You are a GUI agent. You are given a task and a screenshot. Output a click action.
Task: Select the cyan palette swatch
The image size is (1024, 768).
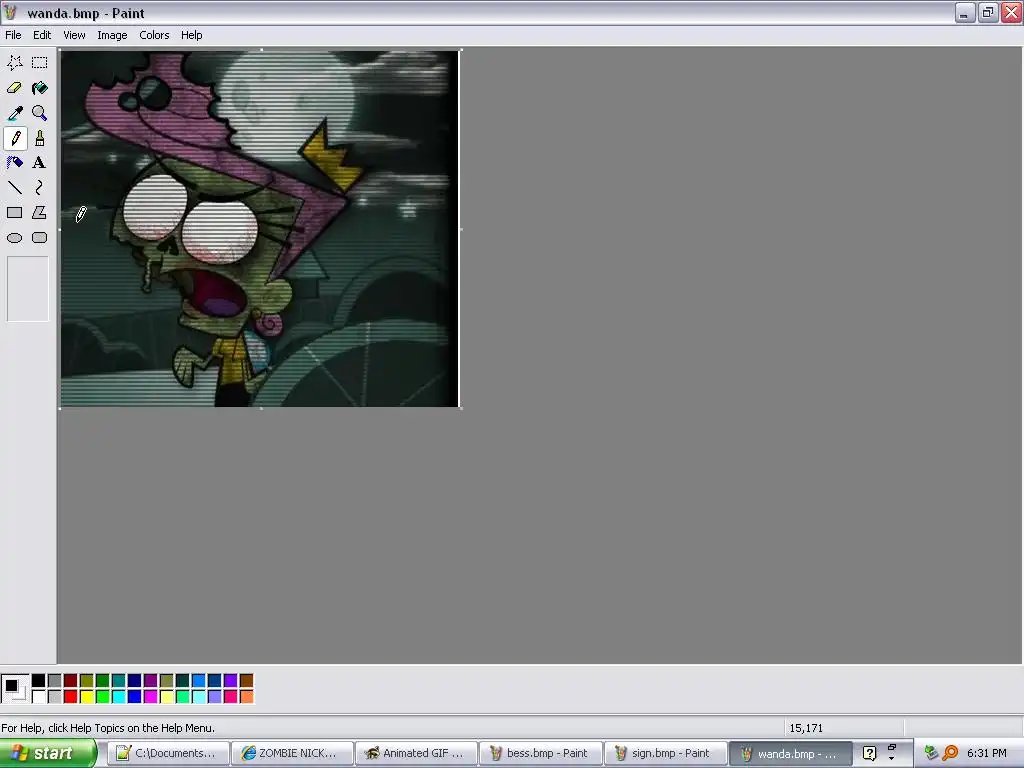119,697
